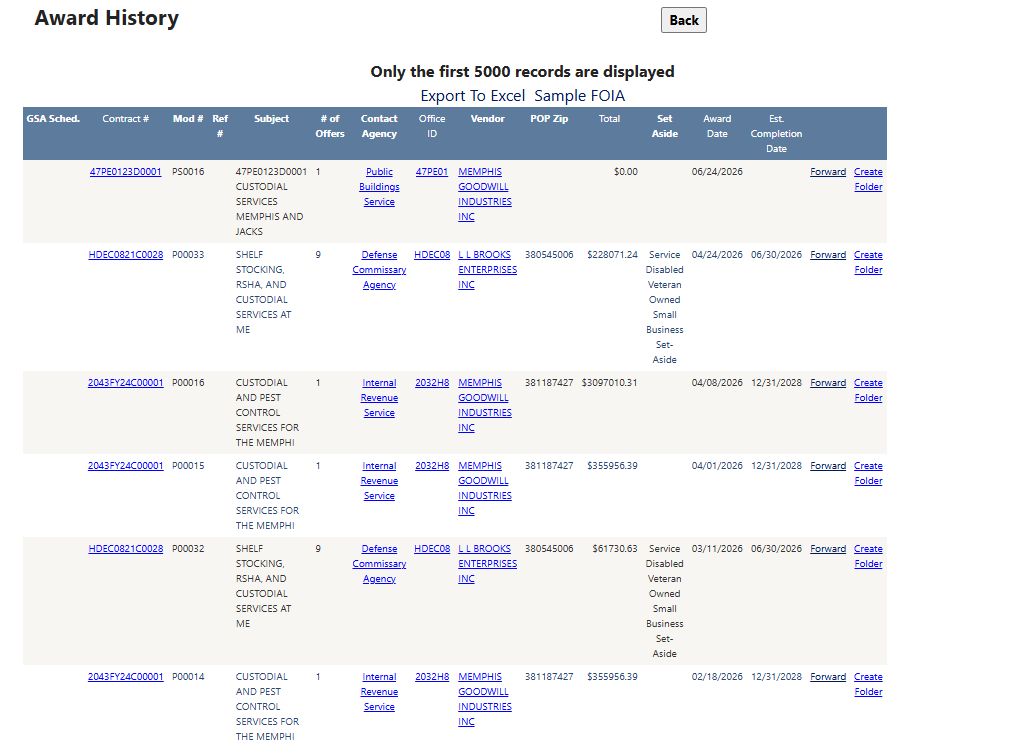1020x755 pixels.
Task: Create Folder for the P00014 row
Action: (868, 684)
